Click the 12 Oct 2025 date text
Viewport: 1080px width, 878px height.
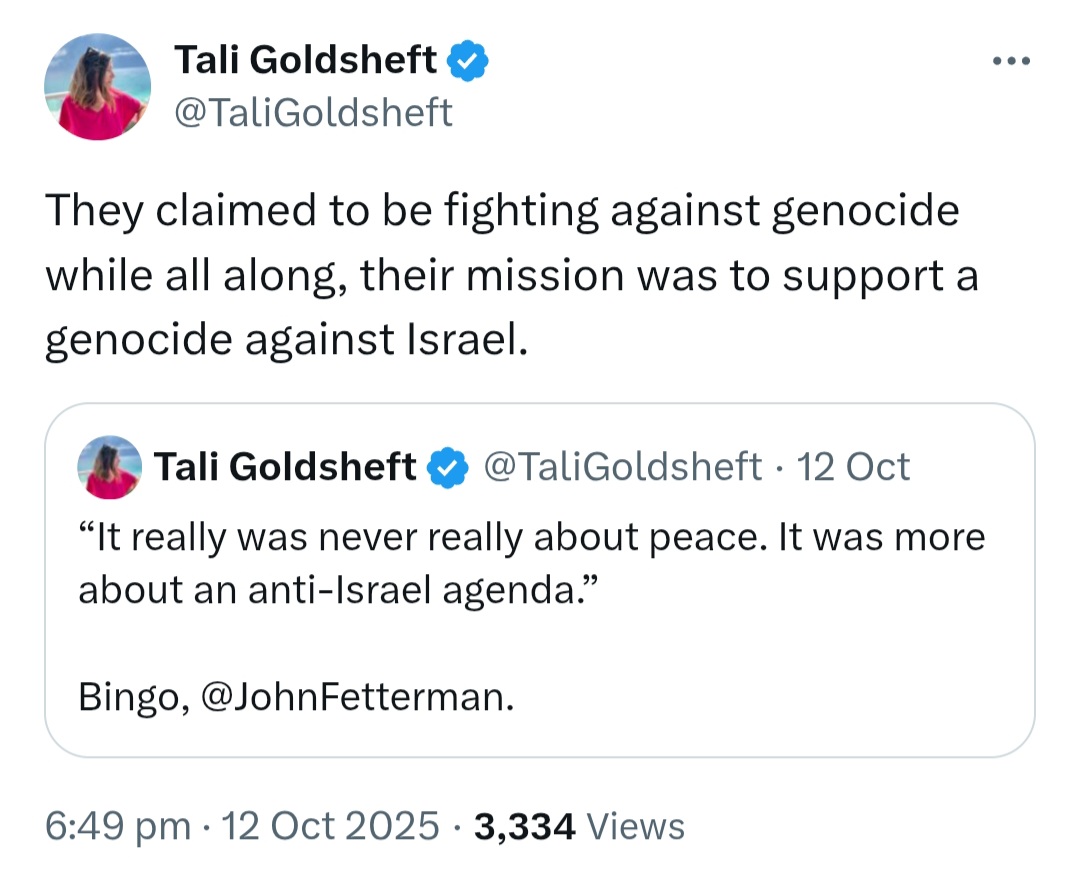[x=330, y=826]
